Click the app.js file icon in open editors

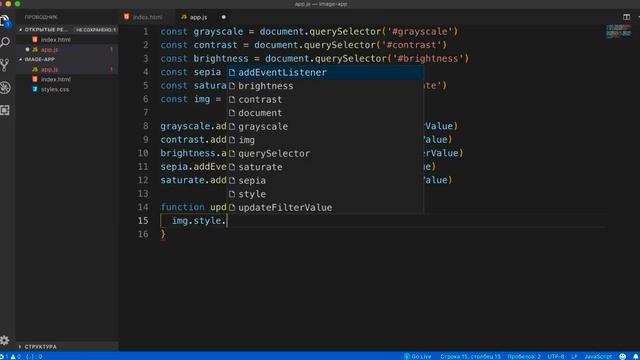coord(35,49)
